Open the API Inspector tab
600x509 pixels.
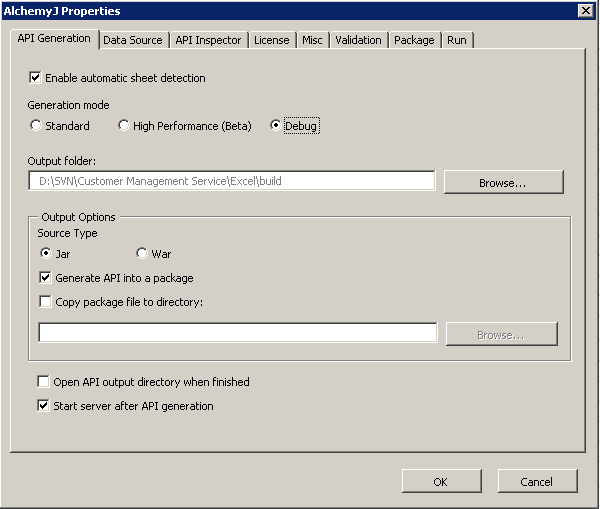point(208,40)
